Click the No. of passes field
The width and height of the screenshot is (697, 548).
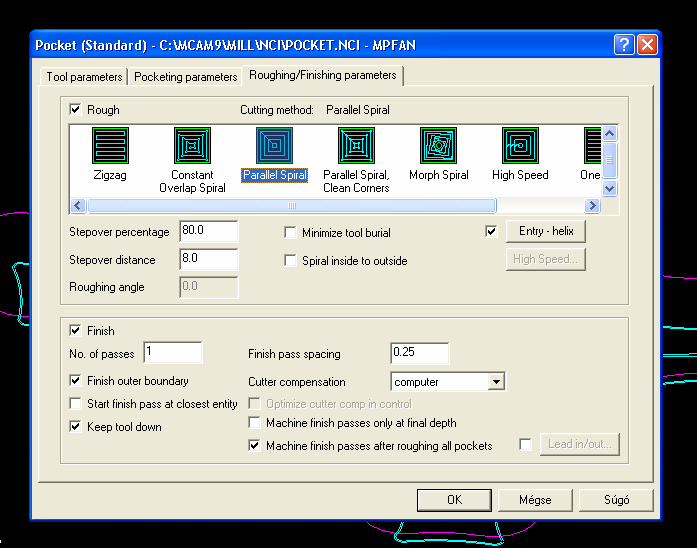click(x=173, y=352)
